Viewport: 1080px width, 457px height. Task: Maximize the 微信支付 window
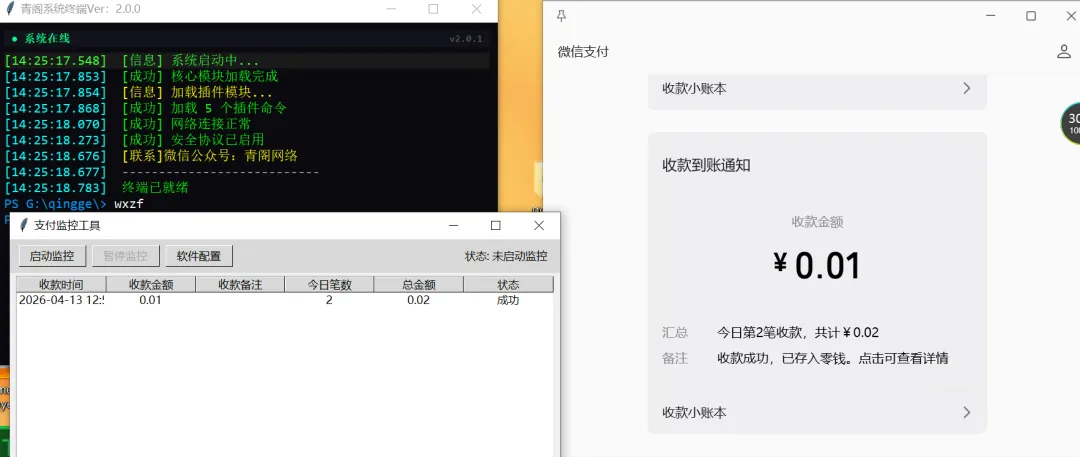[x=1031, y=16]
